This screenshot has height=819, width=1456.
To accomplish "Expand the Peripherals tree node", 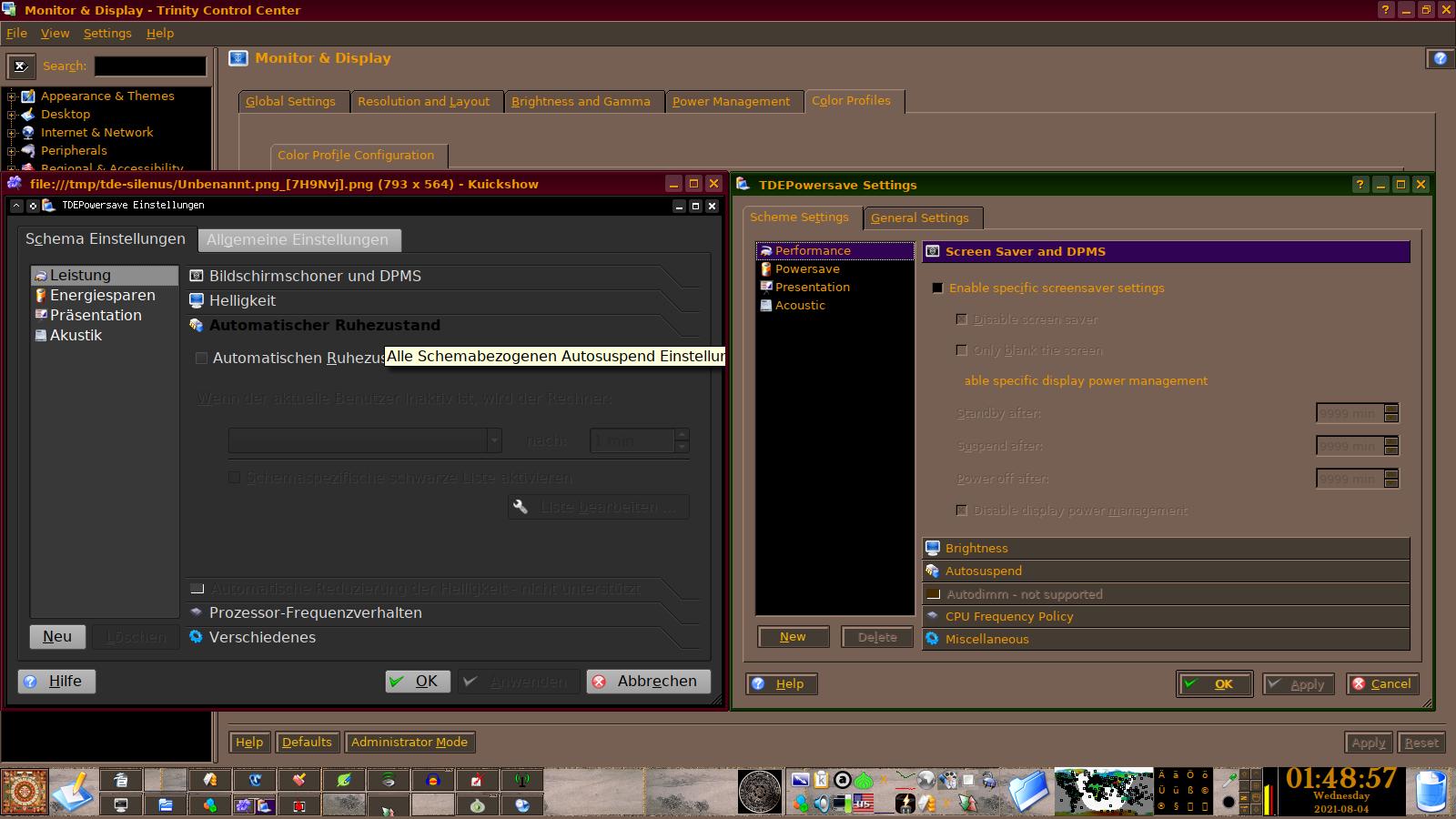I will pos(11,151).
